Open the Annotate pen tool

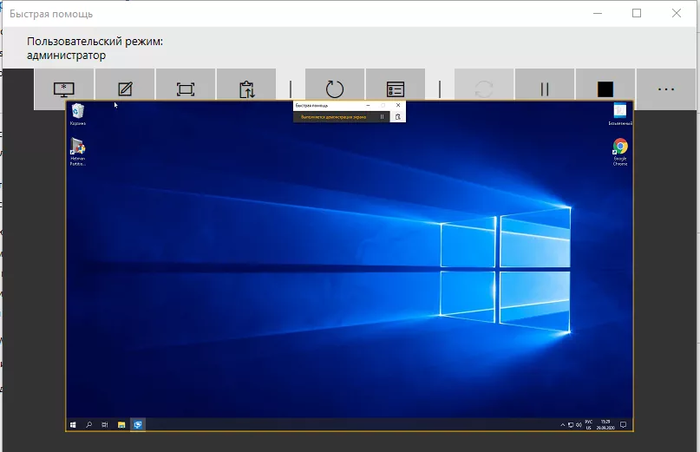tap(124, 89)
